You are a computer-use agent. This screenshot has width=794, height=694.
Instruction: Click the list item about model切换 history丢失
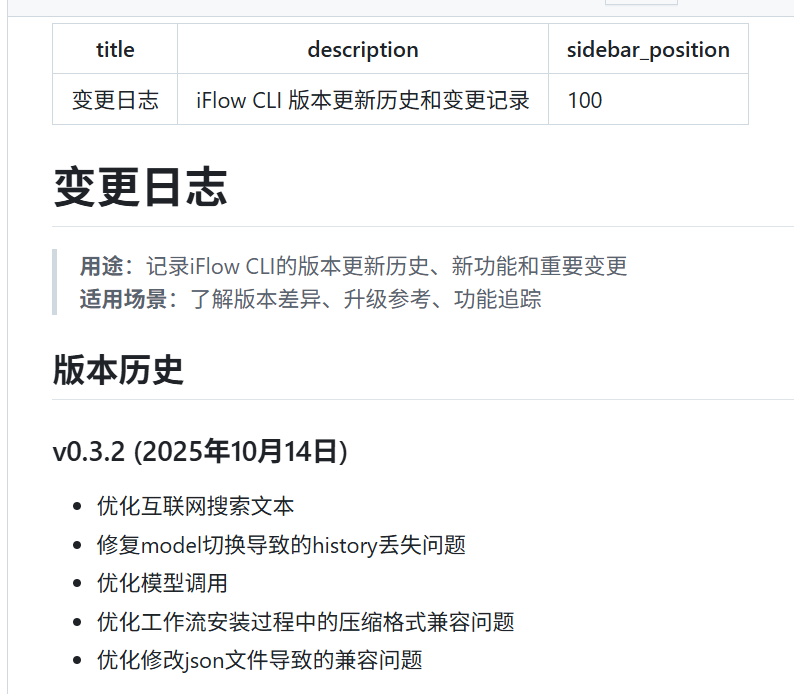click(x=281, y=545)
